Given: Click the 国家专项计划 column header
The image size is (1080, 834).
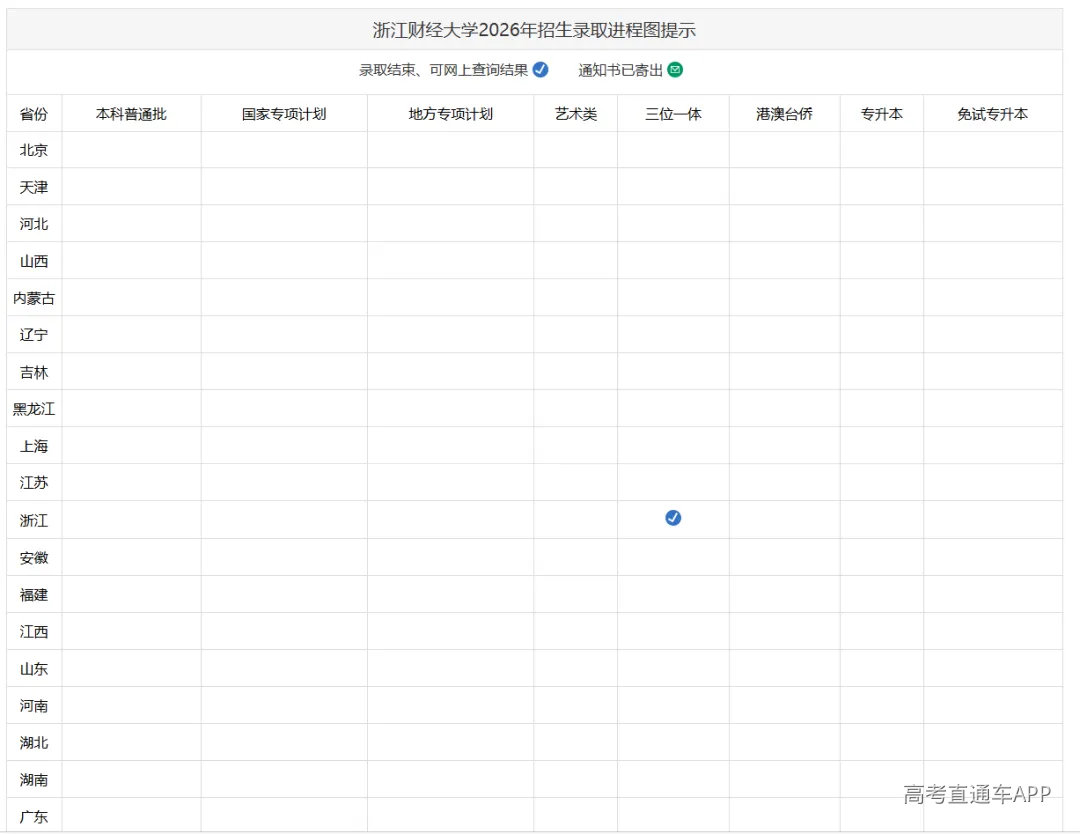Looking at the screenshot, I should coord(284,114).
